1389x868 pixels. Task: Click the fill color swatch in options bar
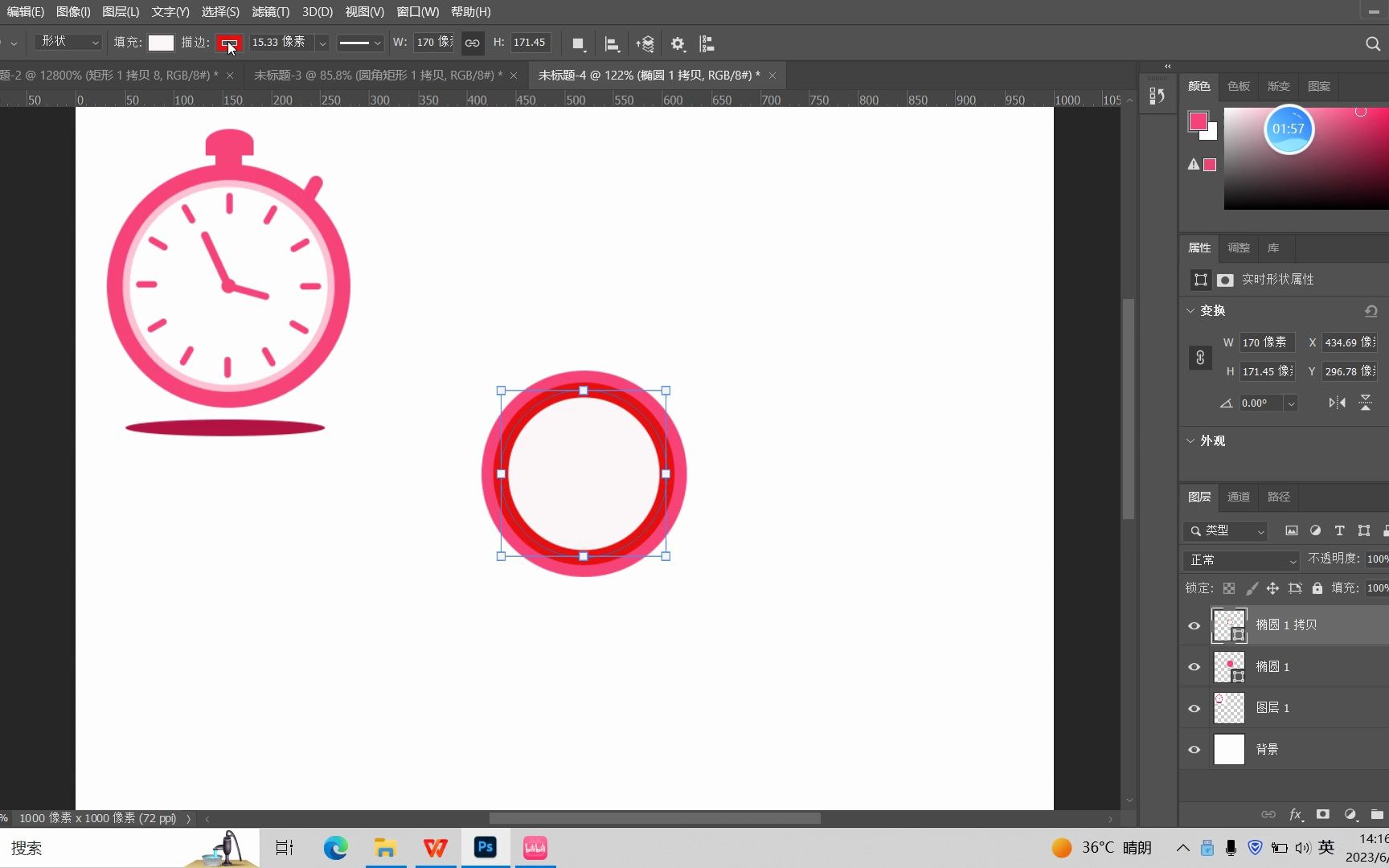161,43
